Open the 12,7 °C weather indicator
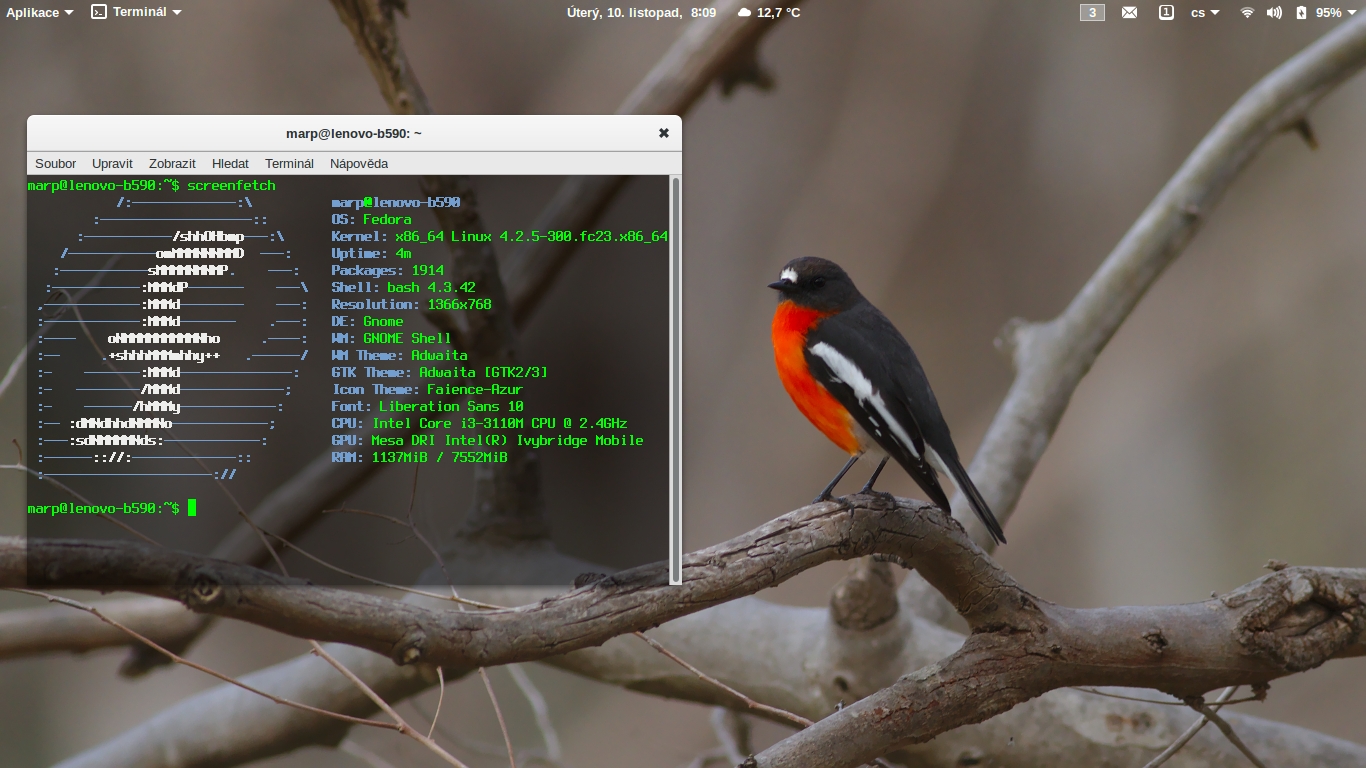This screenshot has height=768, width=1366. click(779, 13)
